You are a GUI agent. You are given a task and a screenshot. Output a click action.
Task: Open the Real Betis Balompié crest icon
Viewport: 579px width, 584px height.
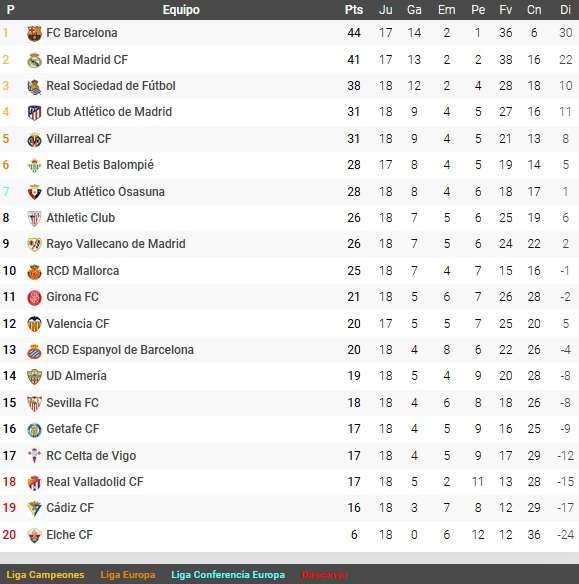(x=34, y=166)
